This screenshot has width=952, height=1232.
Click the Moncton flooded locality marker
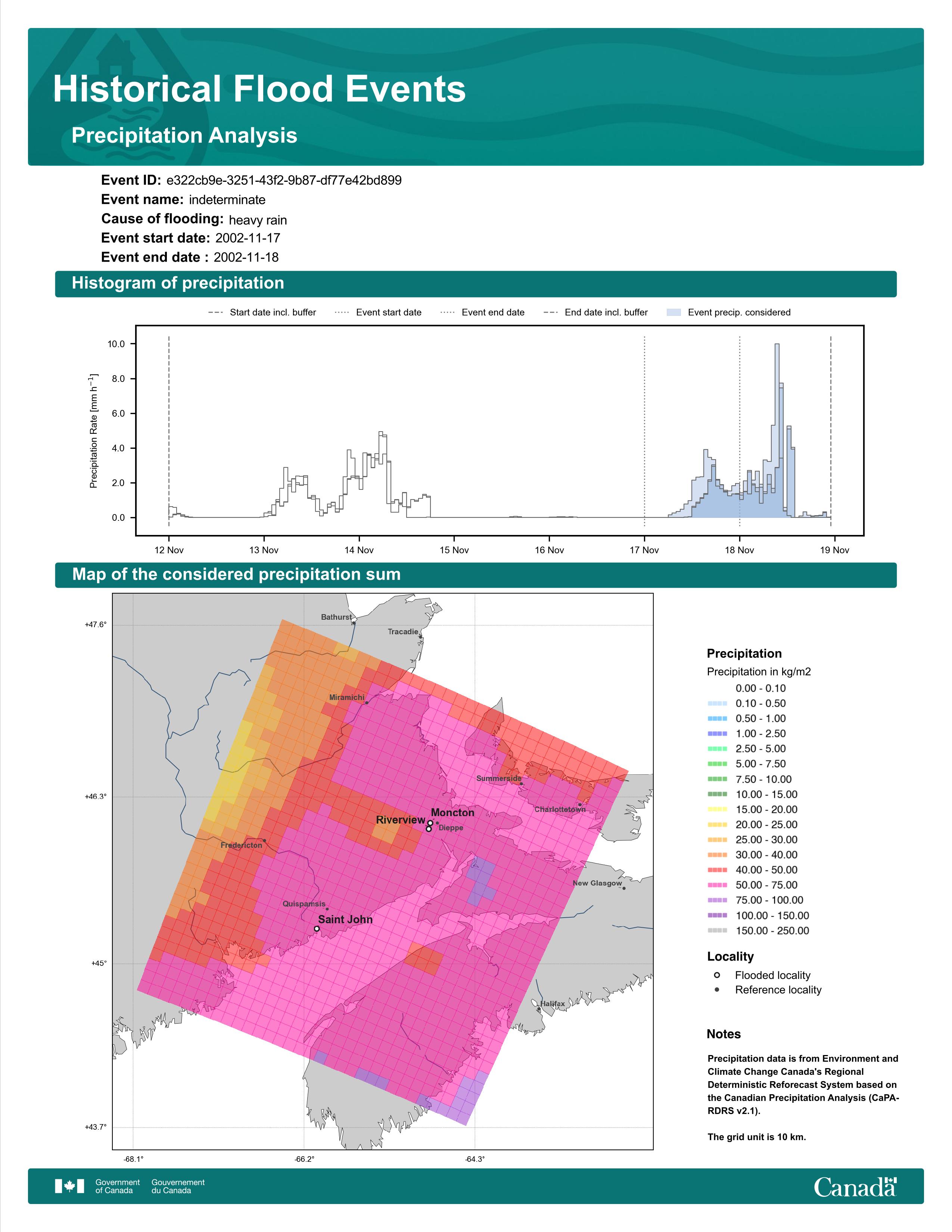[x=430, y=823]
